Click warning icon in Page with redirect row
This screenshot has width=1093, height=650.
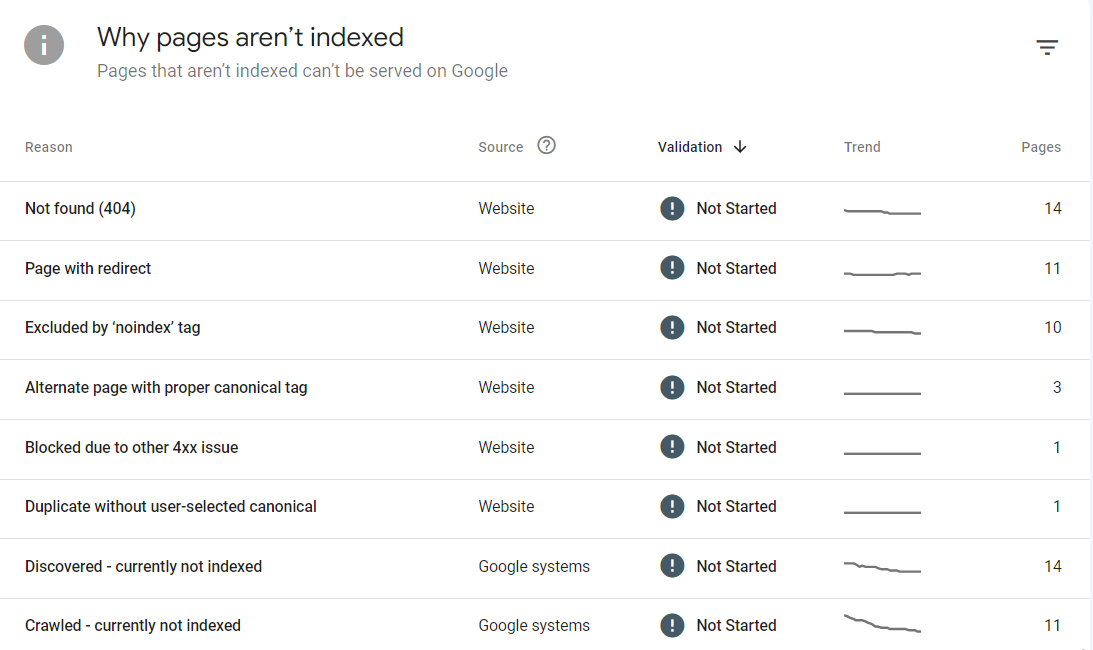click(x=672, y=268)
